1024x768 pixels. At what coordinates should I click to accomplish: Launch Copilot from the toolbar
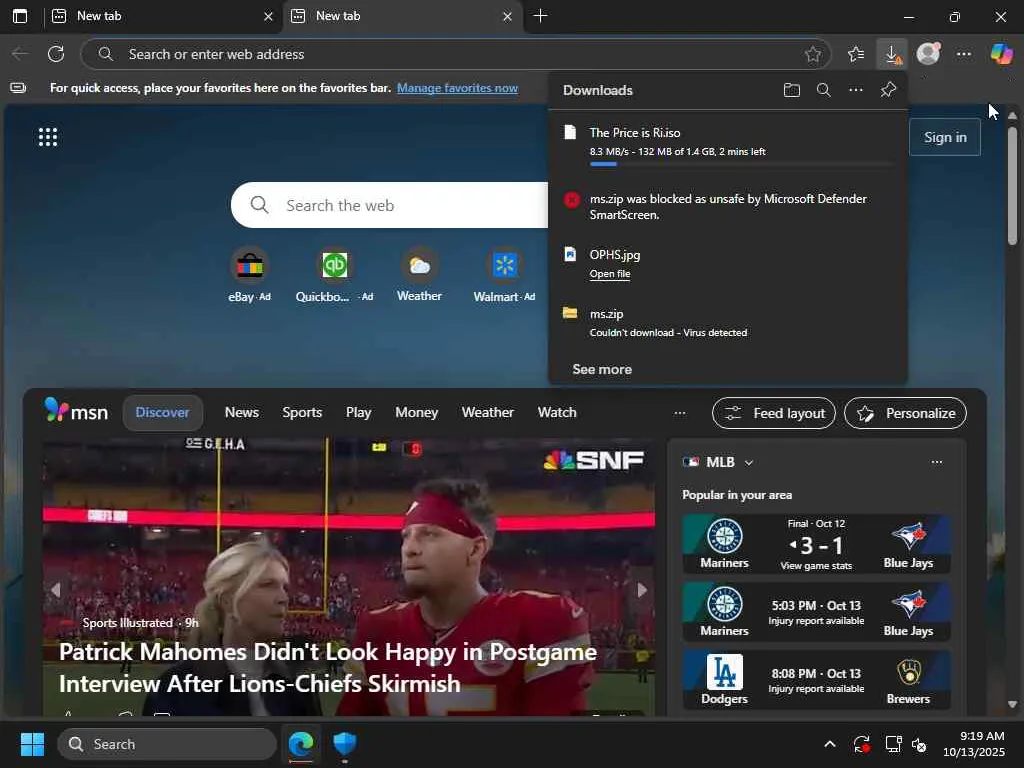point(1001,54)
